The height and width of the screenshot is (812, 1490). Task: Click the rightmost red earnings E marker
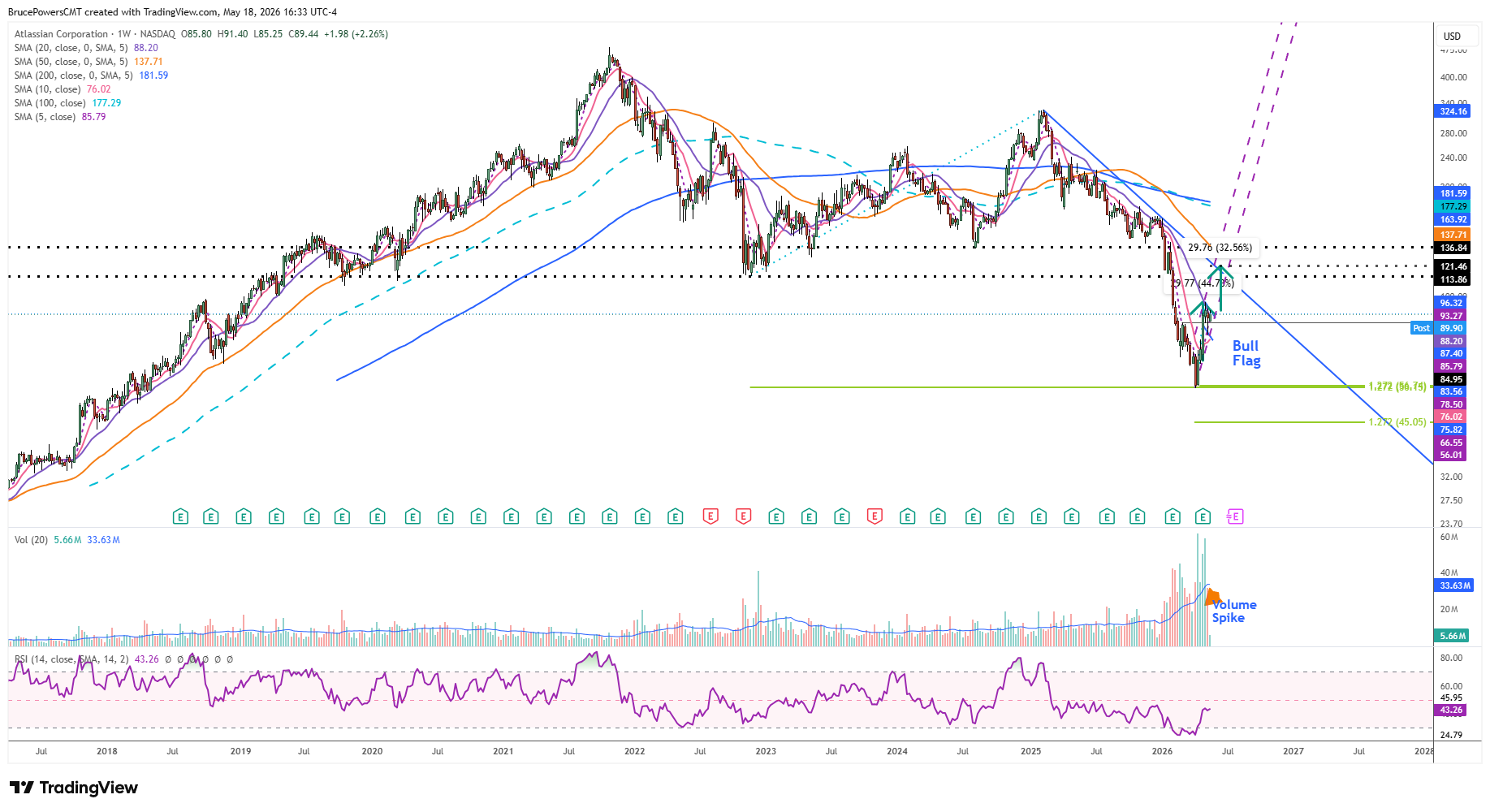point(875,516)
